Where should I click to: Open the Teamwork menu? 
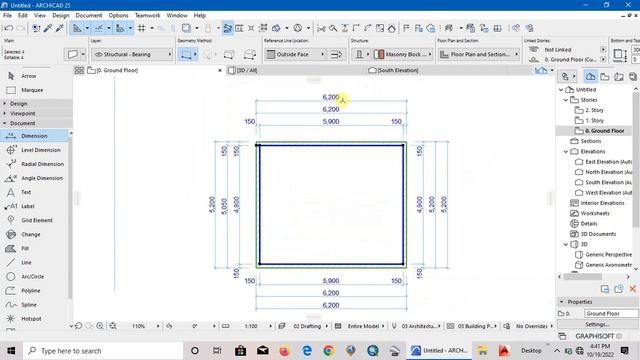(x=147, y=15)
